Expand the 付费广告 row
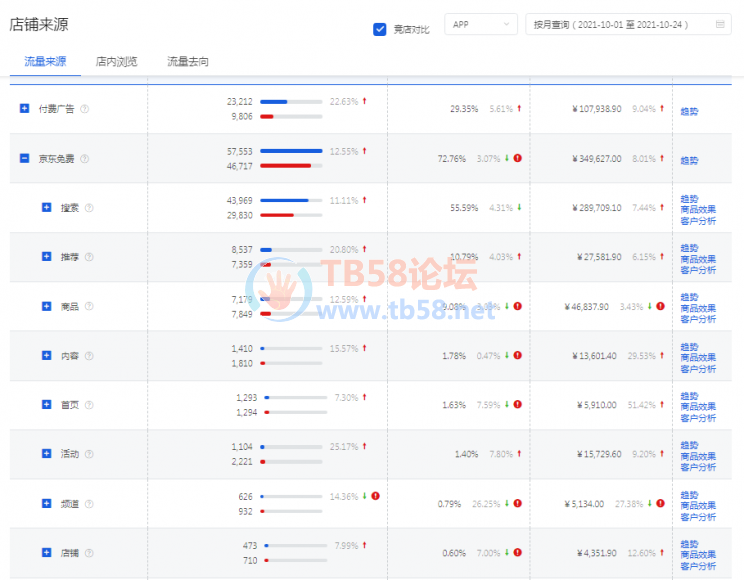This screenshot has width=744, height=580. pyautogui.click(x=24, y=108)
